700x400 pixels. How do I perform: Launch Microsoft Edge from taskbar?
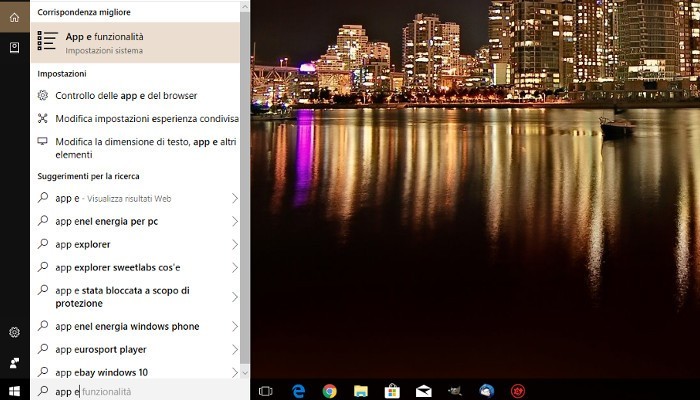coord(298,391)
